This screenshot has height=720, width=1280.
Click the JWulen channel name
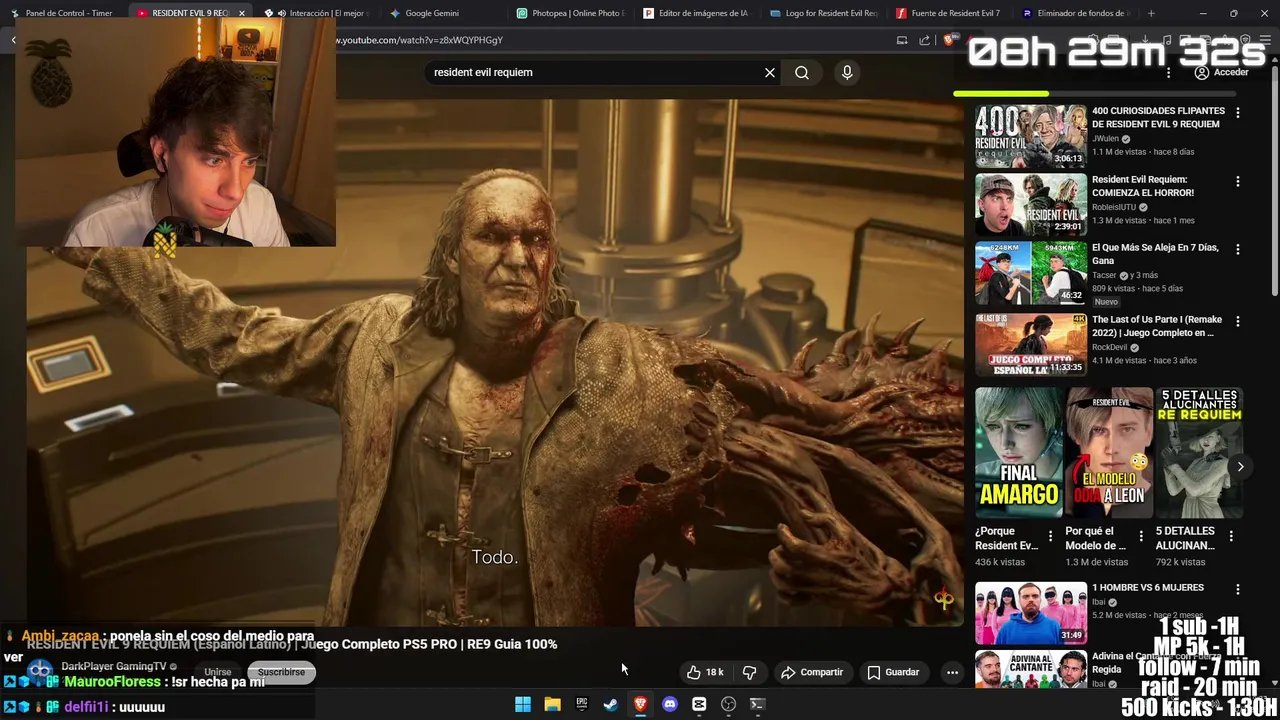coord(1105,139)
